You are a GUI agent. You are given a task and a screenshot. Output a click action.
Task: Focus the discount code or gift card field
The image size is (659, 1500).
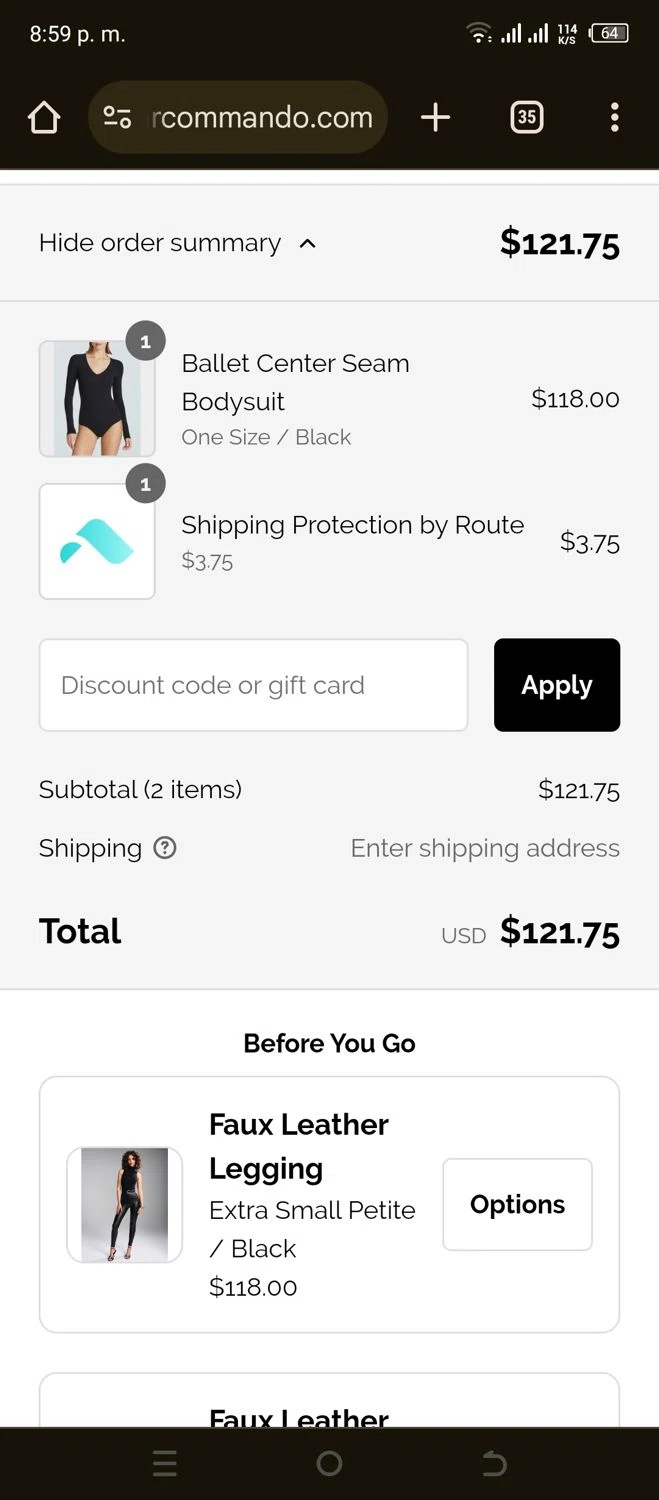click(253, 685)
